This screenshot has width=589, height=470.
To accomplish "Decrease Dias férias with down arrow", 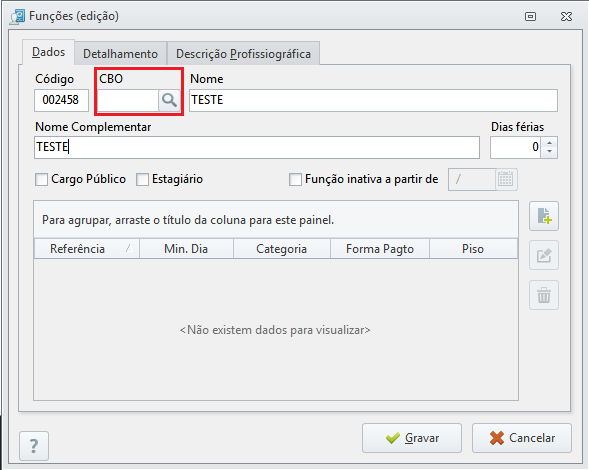I will [x=550, y=152].
